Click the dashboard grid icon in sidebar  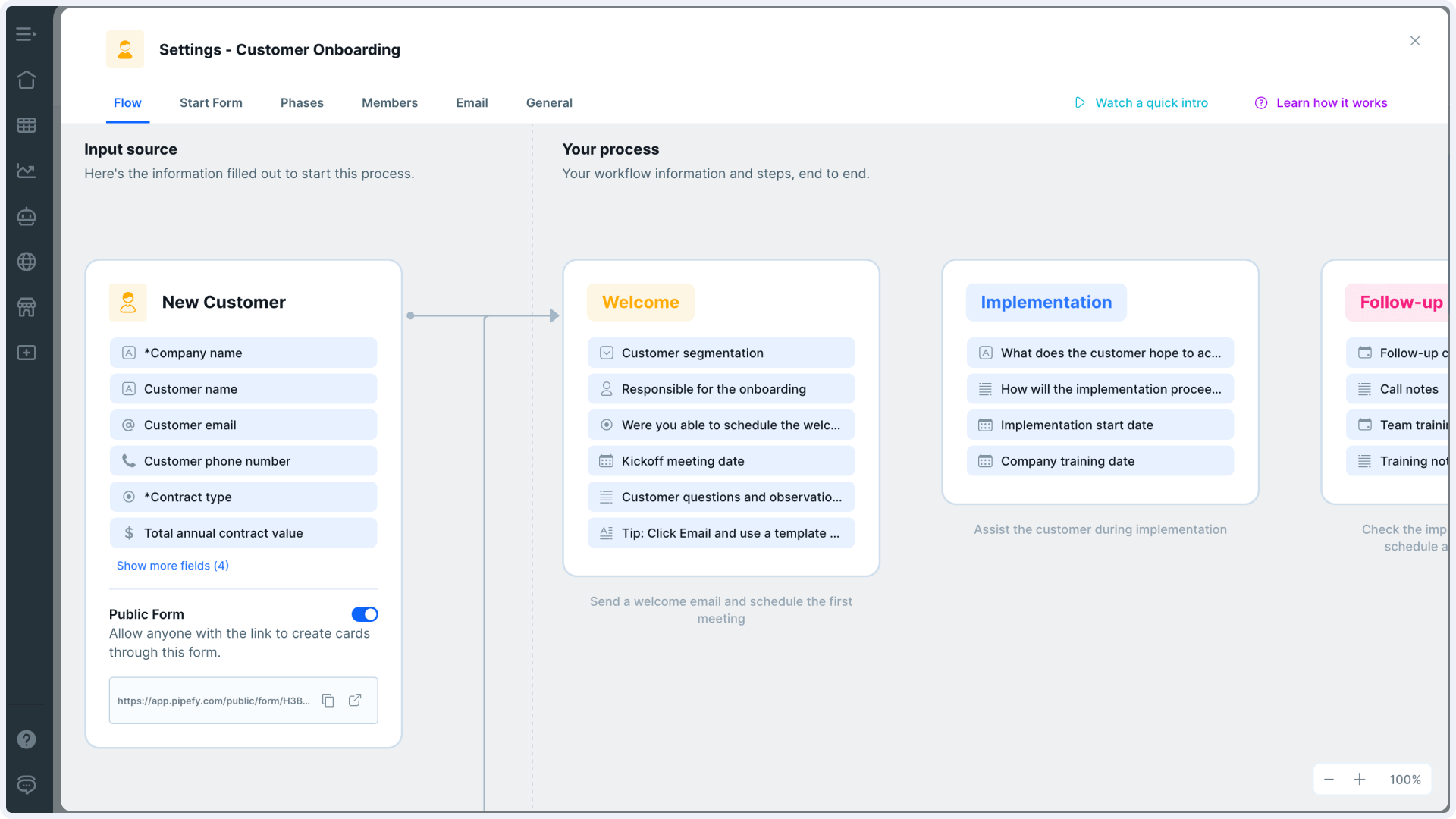(27, 125)
